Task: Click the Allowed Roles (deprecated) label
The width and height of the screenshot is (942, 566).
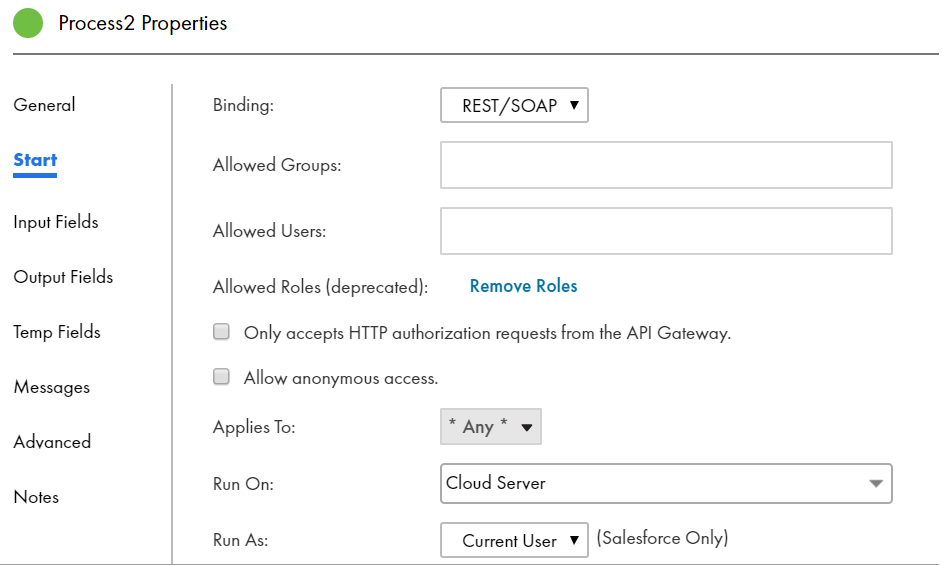Action: 320,287
